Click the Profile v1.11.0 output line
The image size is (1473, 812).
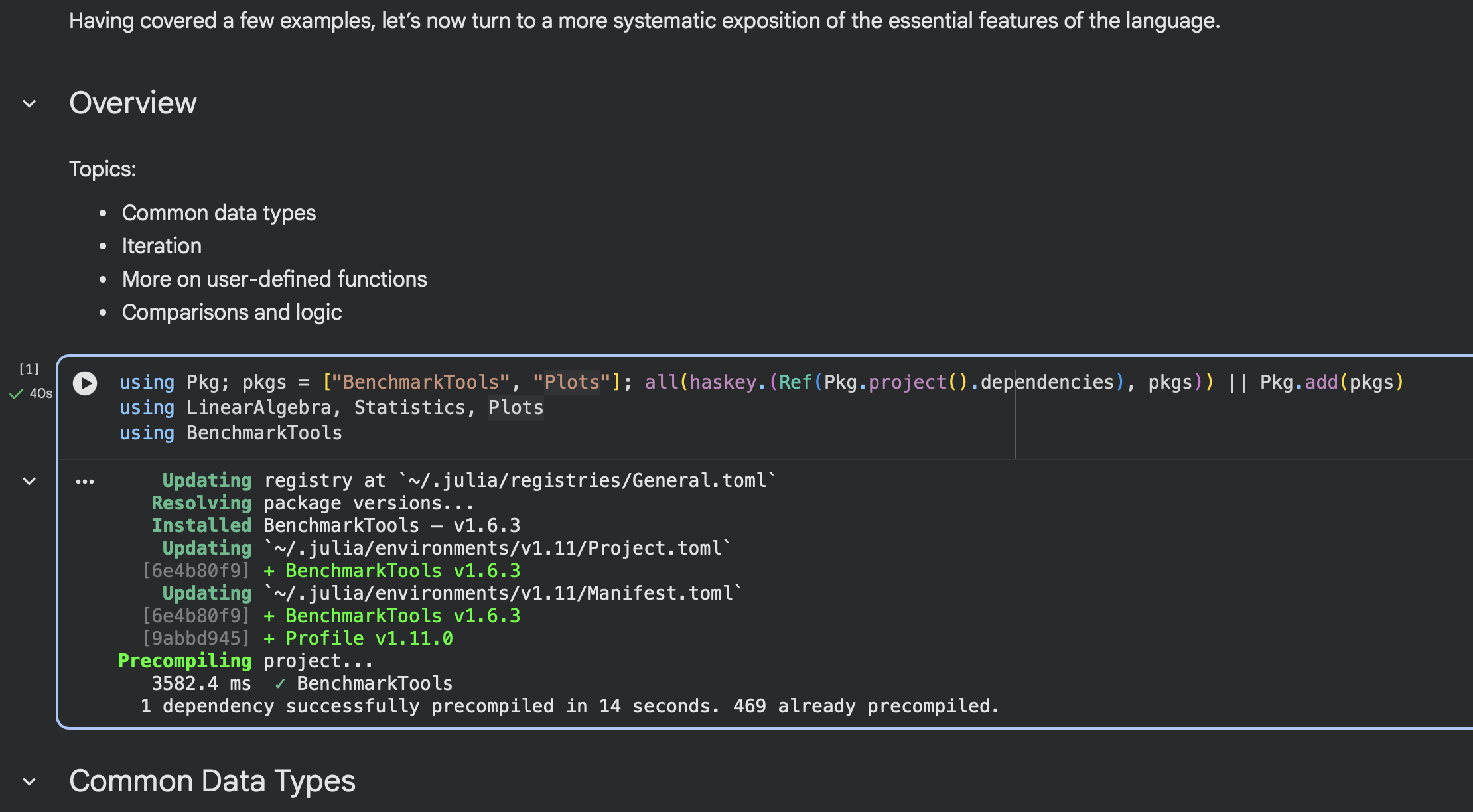[368, 639]
